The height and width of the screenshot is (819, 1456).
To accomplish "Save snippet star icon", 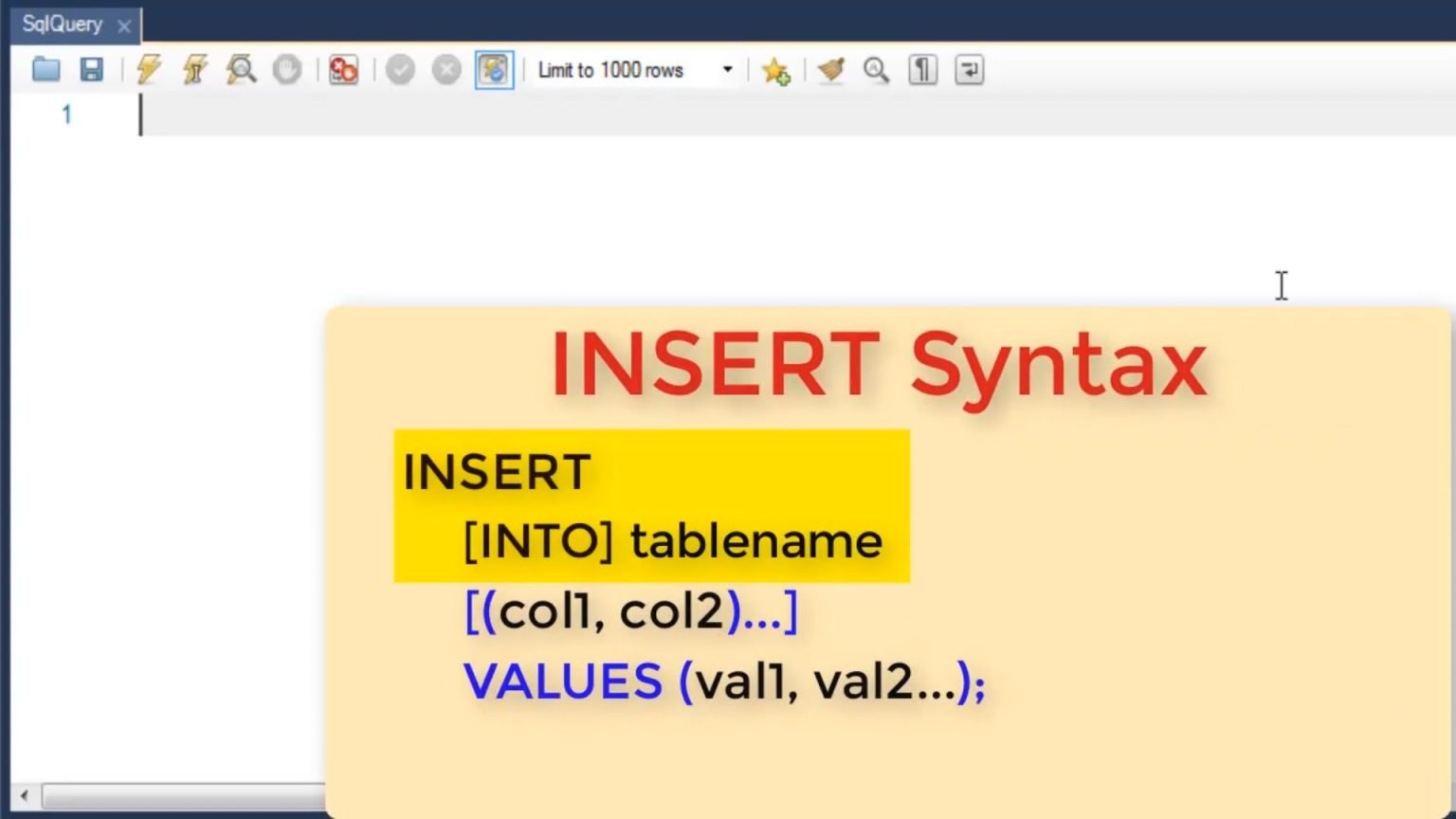I will click(x=775, y=70).
